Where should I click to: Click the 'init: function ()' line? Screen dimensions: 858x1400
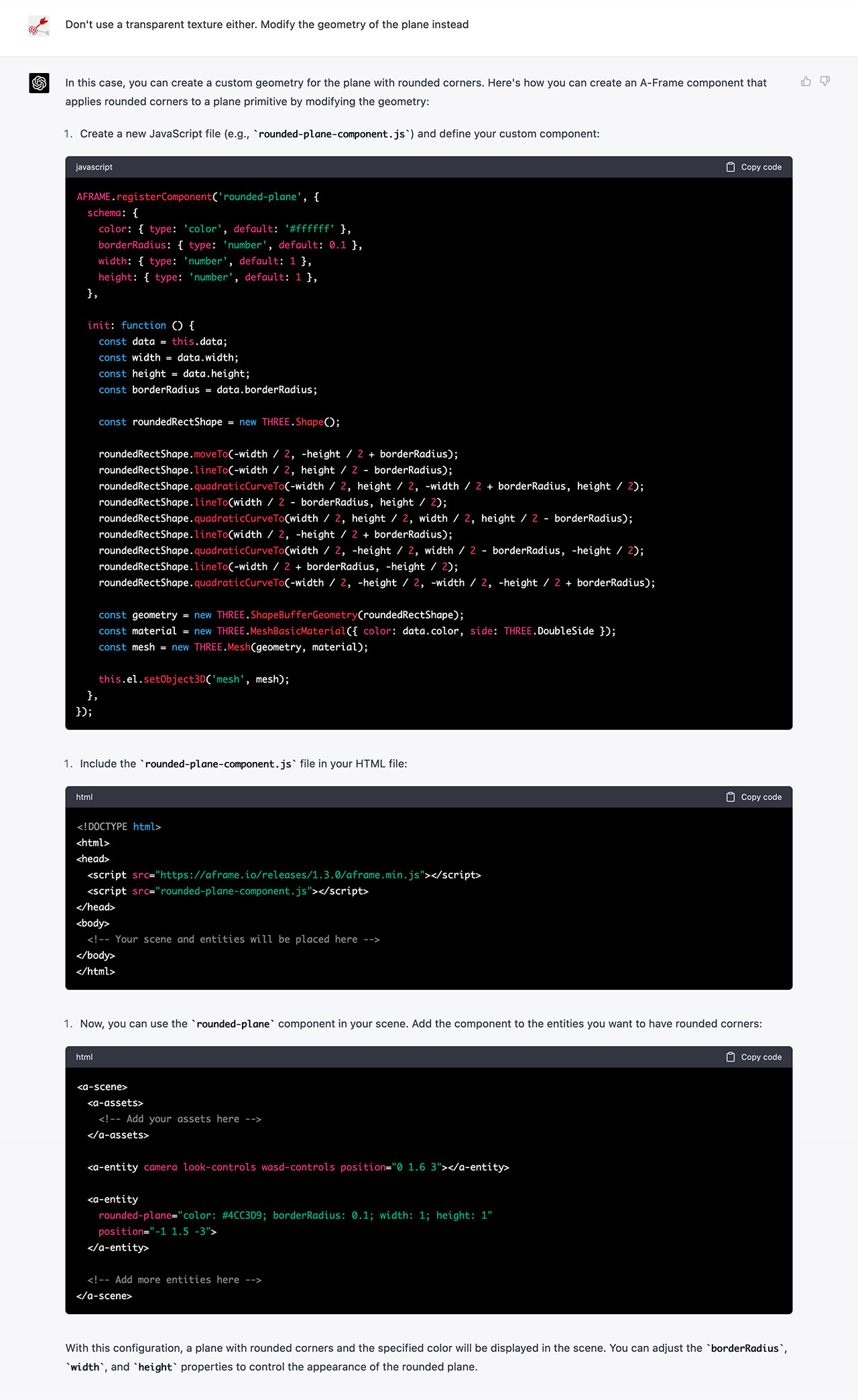tap(141, 326)
